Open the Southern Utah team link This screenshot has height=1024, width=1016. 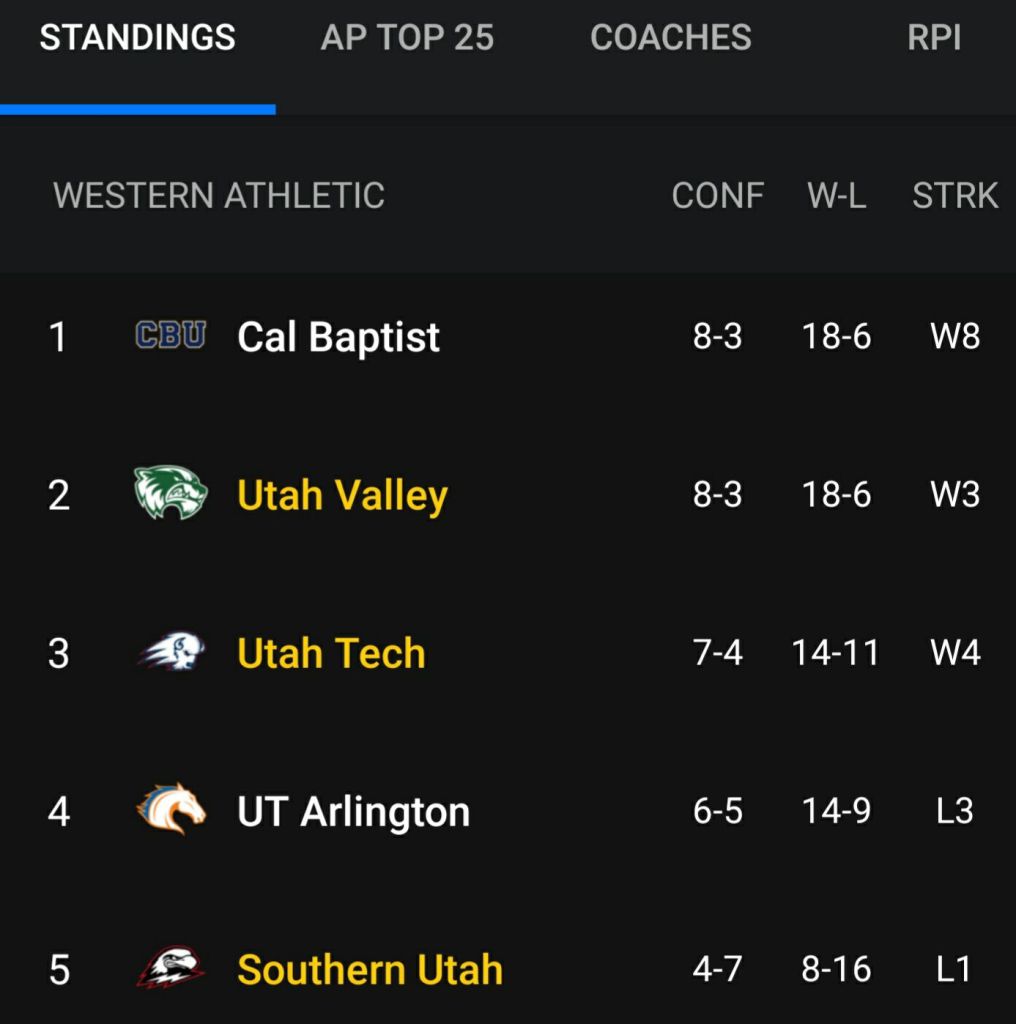point(370,969)
